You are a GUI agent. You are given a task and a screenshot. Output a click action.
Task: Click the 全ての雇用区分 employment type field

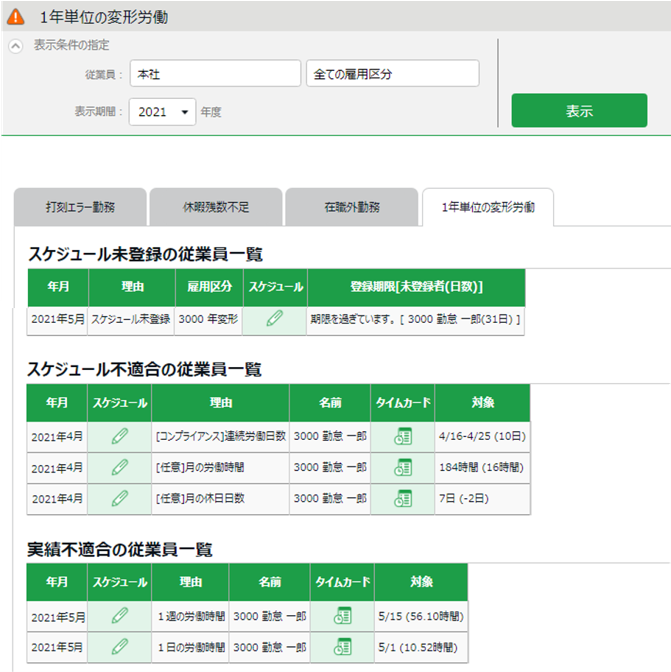pos(392,75)
